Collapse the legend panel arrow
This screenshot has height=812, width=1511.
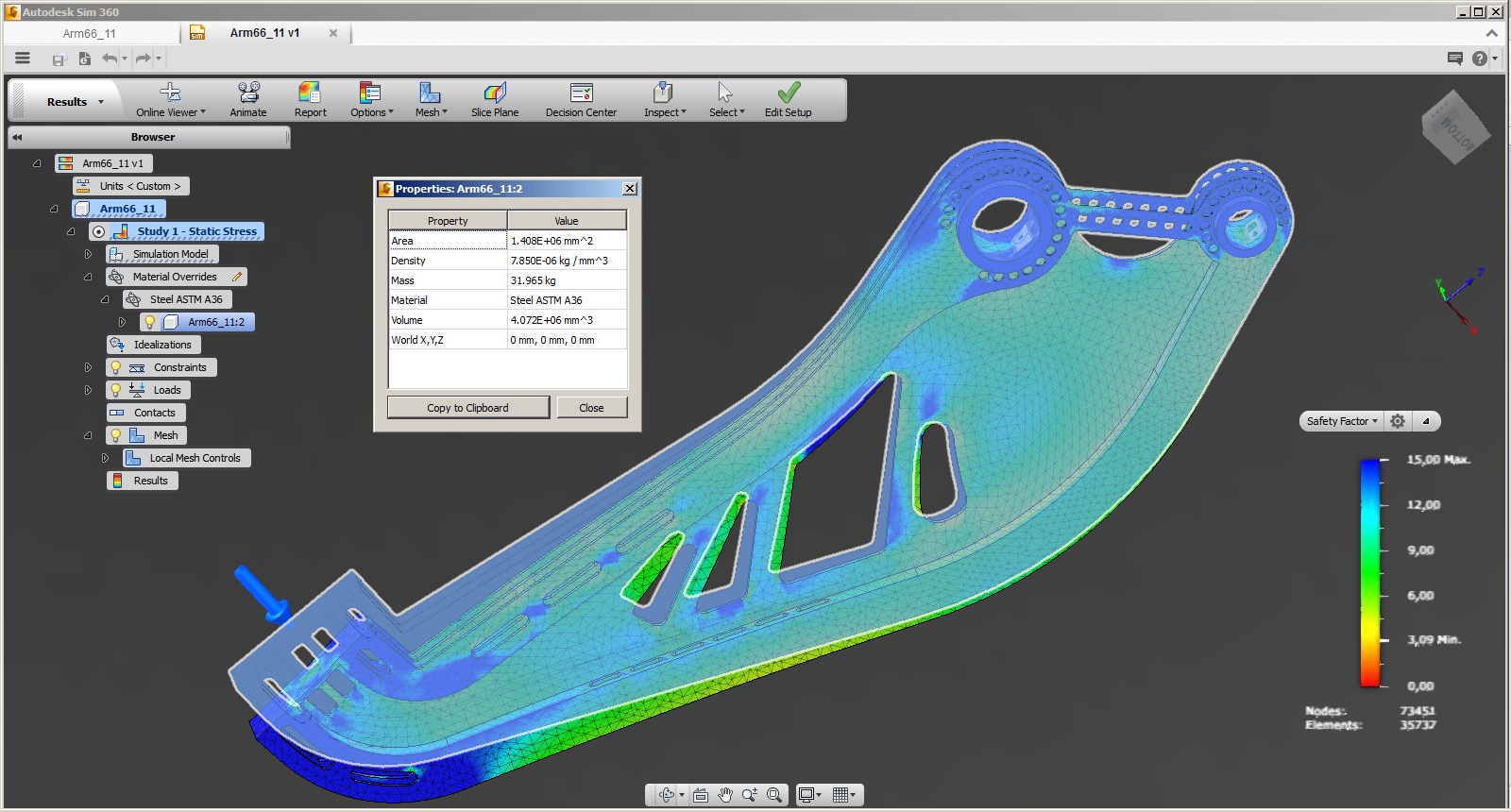1426,421
